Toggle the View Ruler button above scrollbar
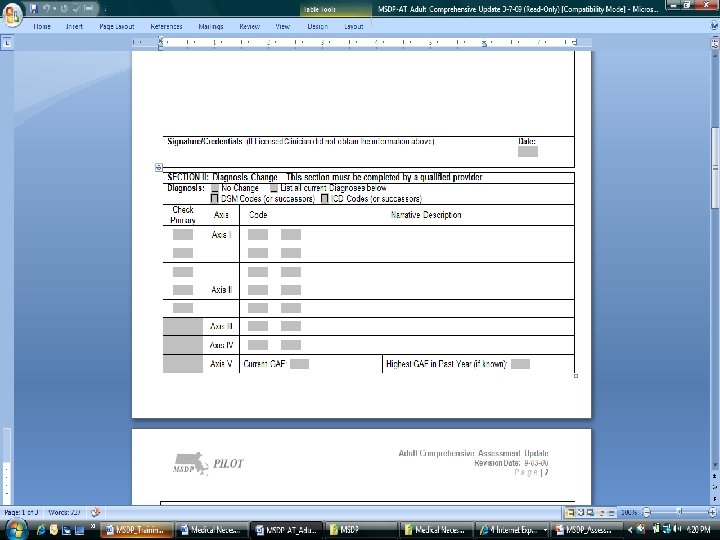The width and height of the screenshot is (720, 540). (714, 44)
